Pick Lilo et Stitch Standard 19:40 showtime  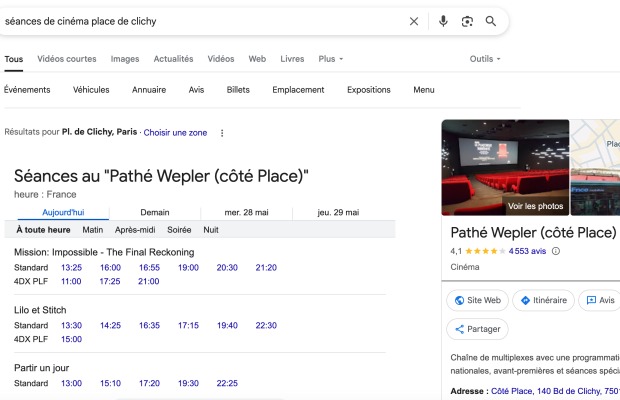227,325
